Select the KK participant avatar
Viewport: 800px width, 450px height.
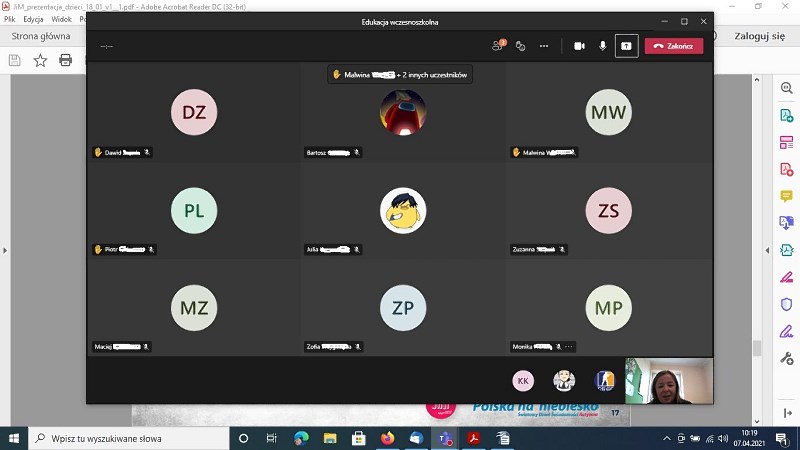pyautogui.click(x=523, y=381)
